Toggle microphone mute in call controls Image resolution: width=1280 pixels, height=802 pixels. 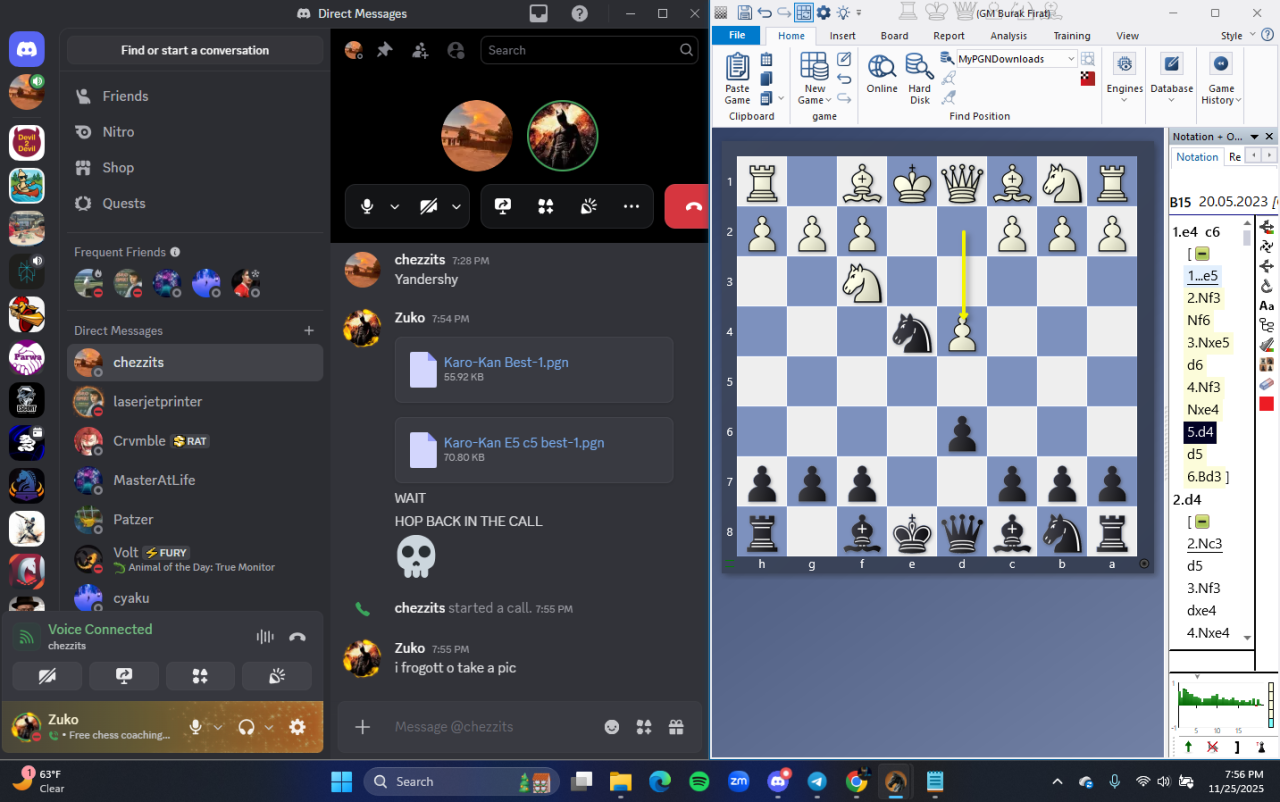pyautogui.click(x=367, y=207)
